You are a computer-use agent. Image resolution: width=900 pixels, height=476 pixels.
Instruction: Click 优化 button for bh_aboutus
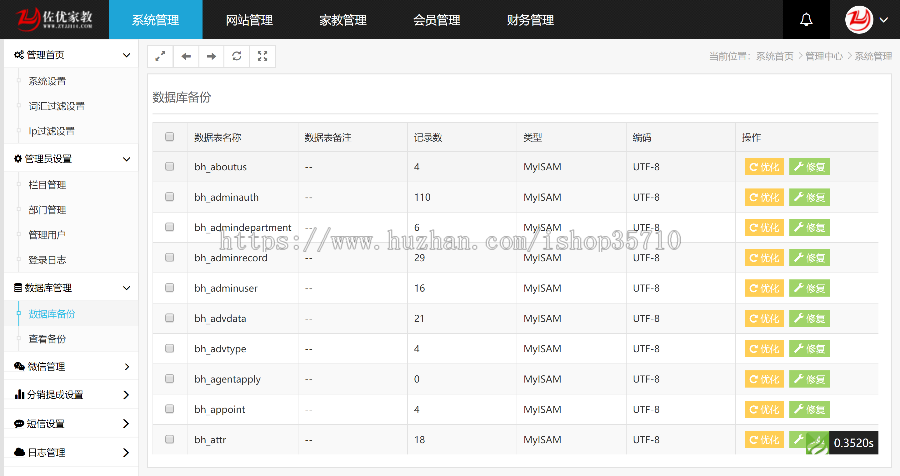coord(764,167)
